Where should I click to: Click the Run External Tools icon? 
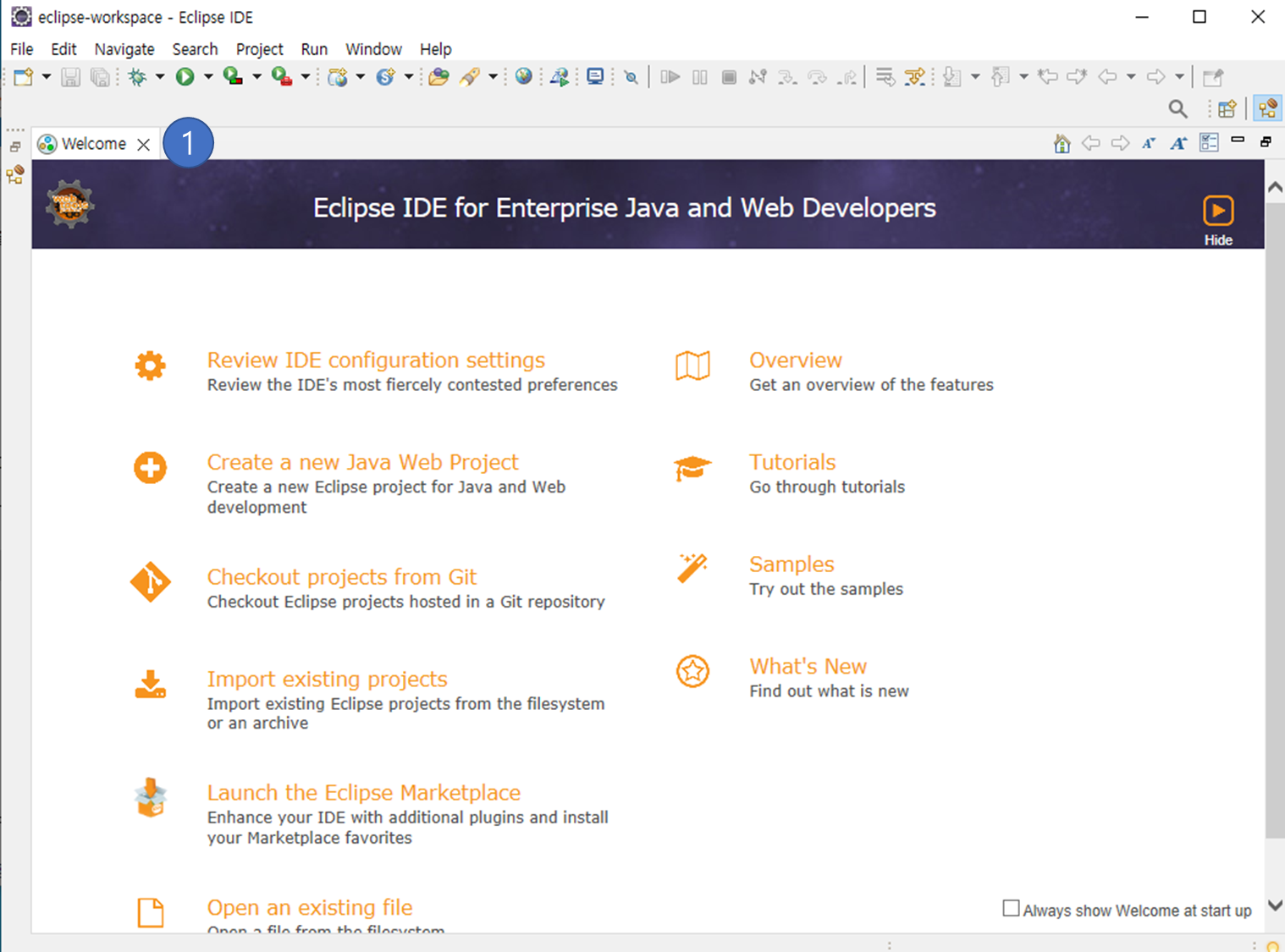coord(282,77)
